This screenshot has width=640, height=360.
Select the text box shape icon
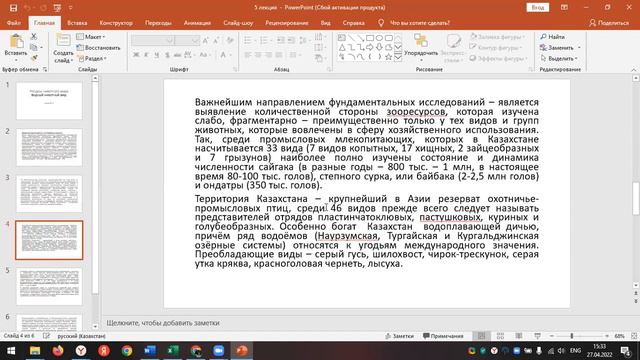click(342, 38)
